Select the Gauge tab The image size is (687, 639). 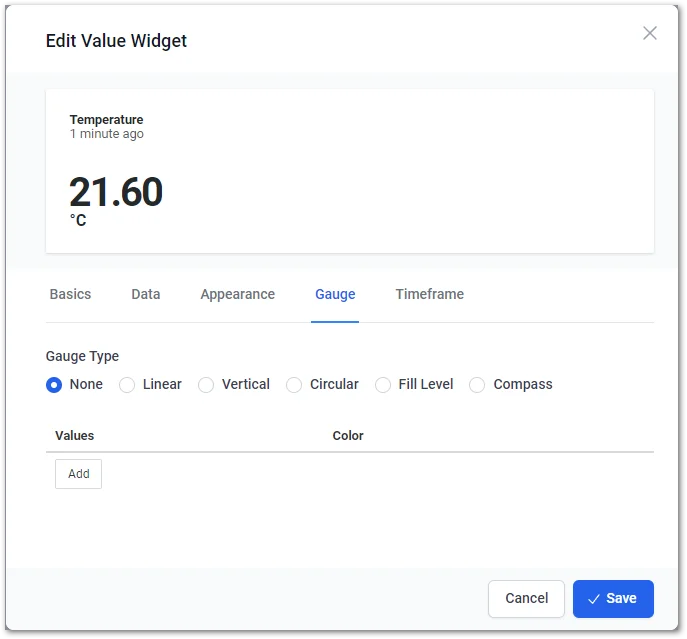pyautogui.click(x=335, y=294)
